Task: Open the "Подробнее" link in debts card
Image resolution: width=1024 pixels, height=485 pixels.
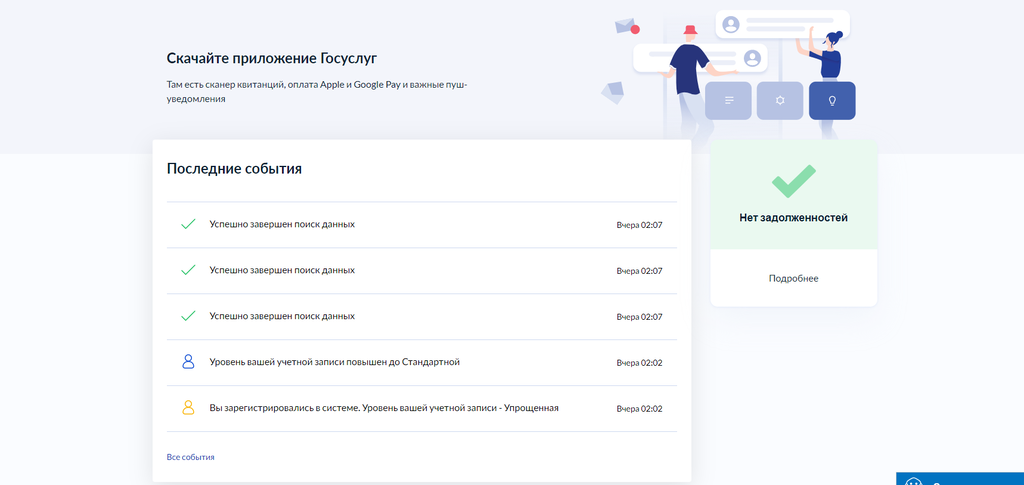Action: 793,278
